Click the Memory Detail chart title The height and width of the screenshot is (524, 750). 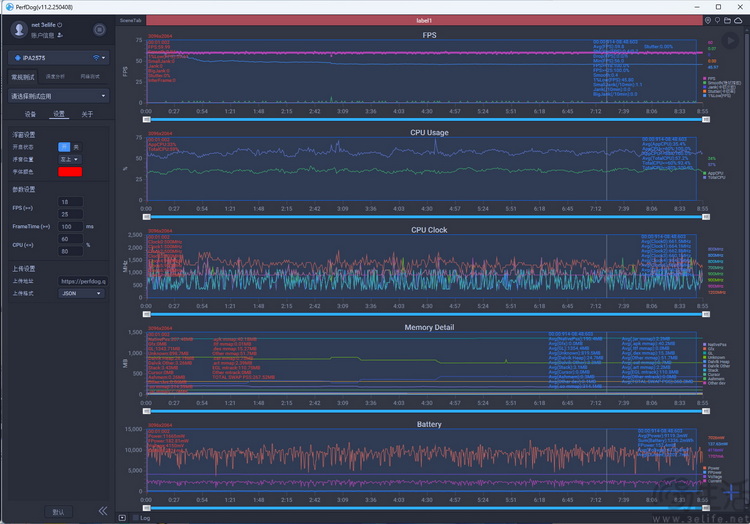tap(429, 328)
